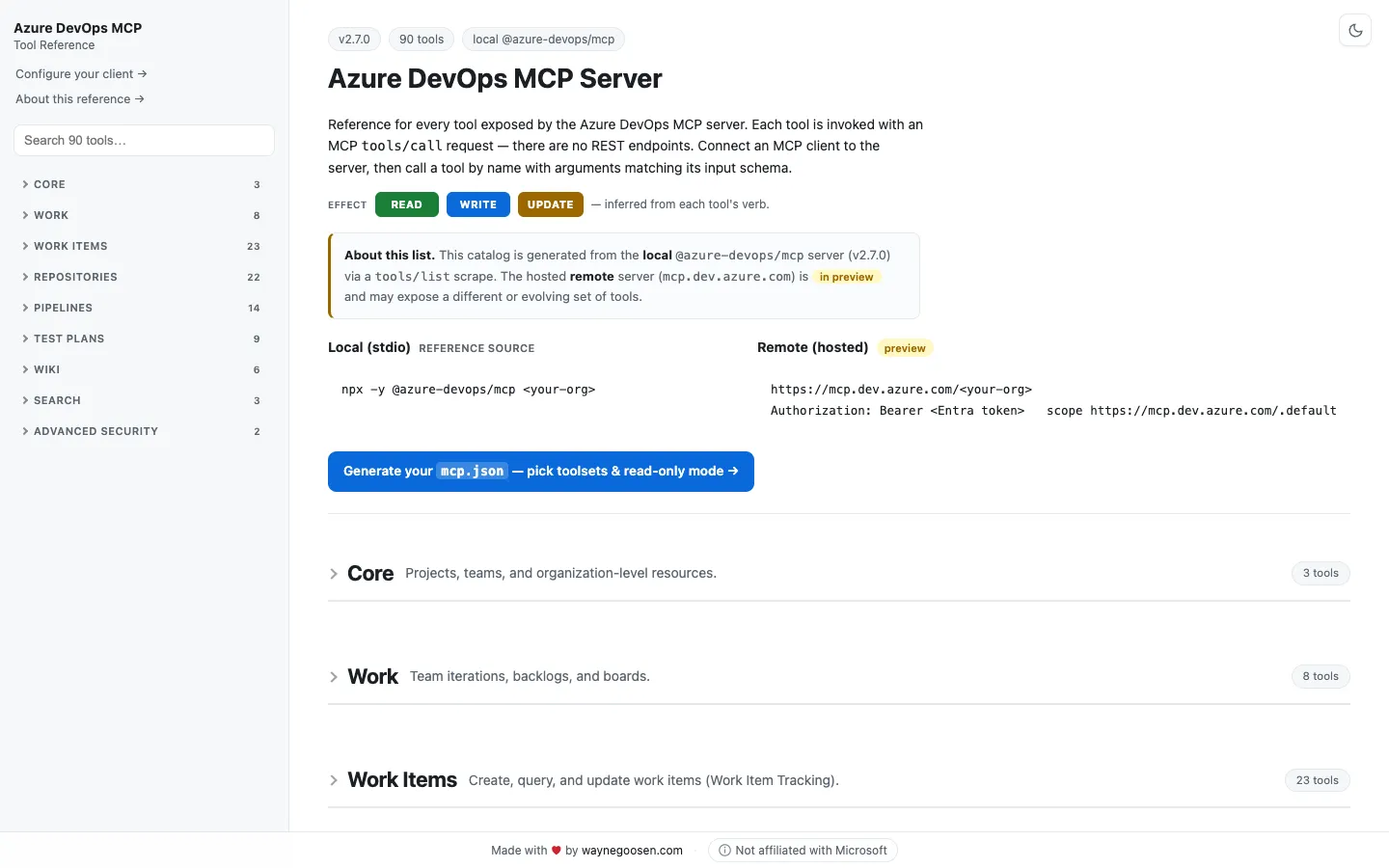1389x868 pixels.
Task: Click the REFERENCE SOURCE label
Action: point(477,348)
